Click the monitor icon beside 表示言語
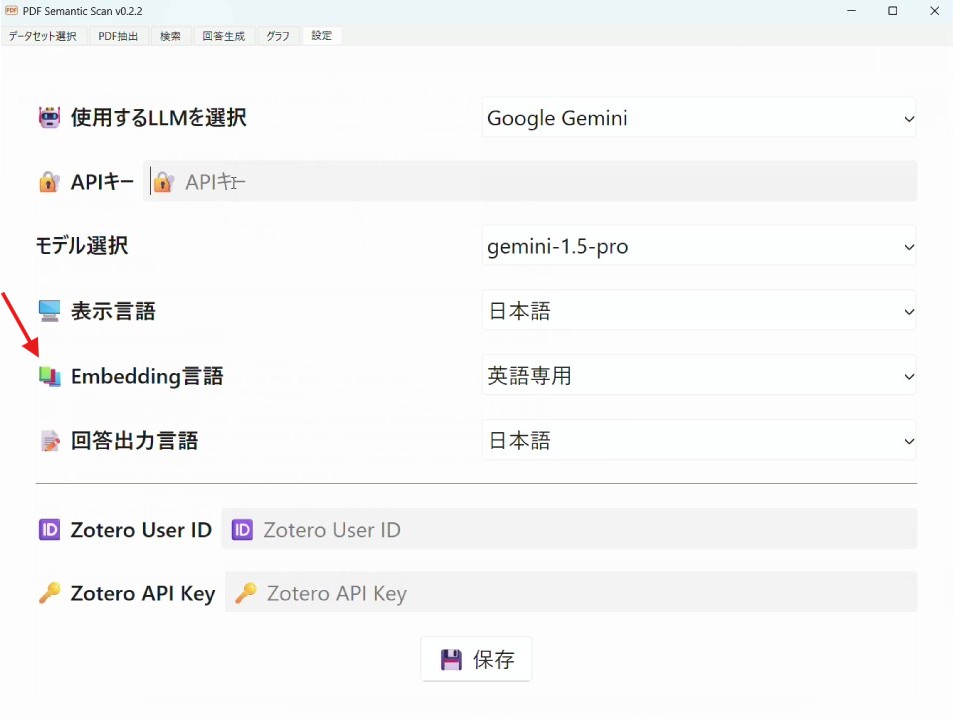The image size is (953, 720). 49,311
